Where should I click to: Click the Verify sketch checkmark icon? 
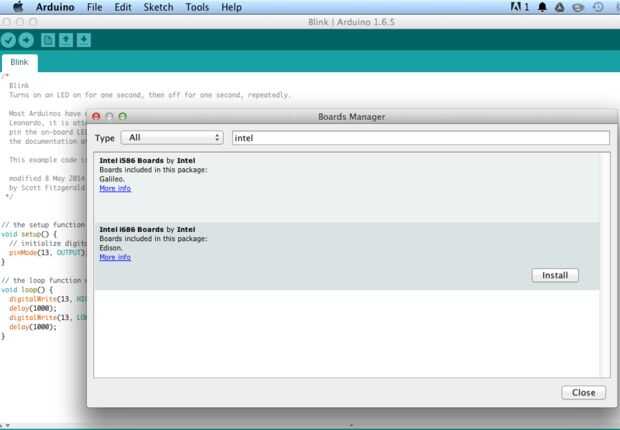coord(8,40)
